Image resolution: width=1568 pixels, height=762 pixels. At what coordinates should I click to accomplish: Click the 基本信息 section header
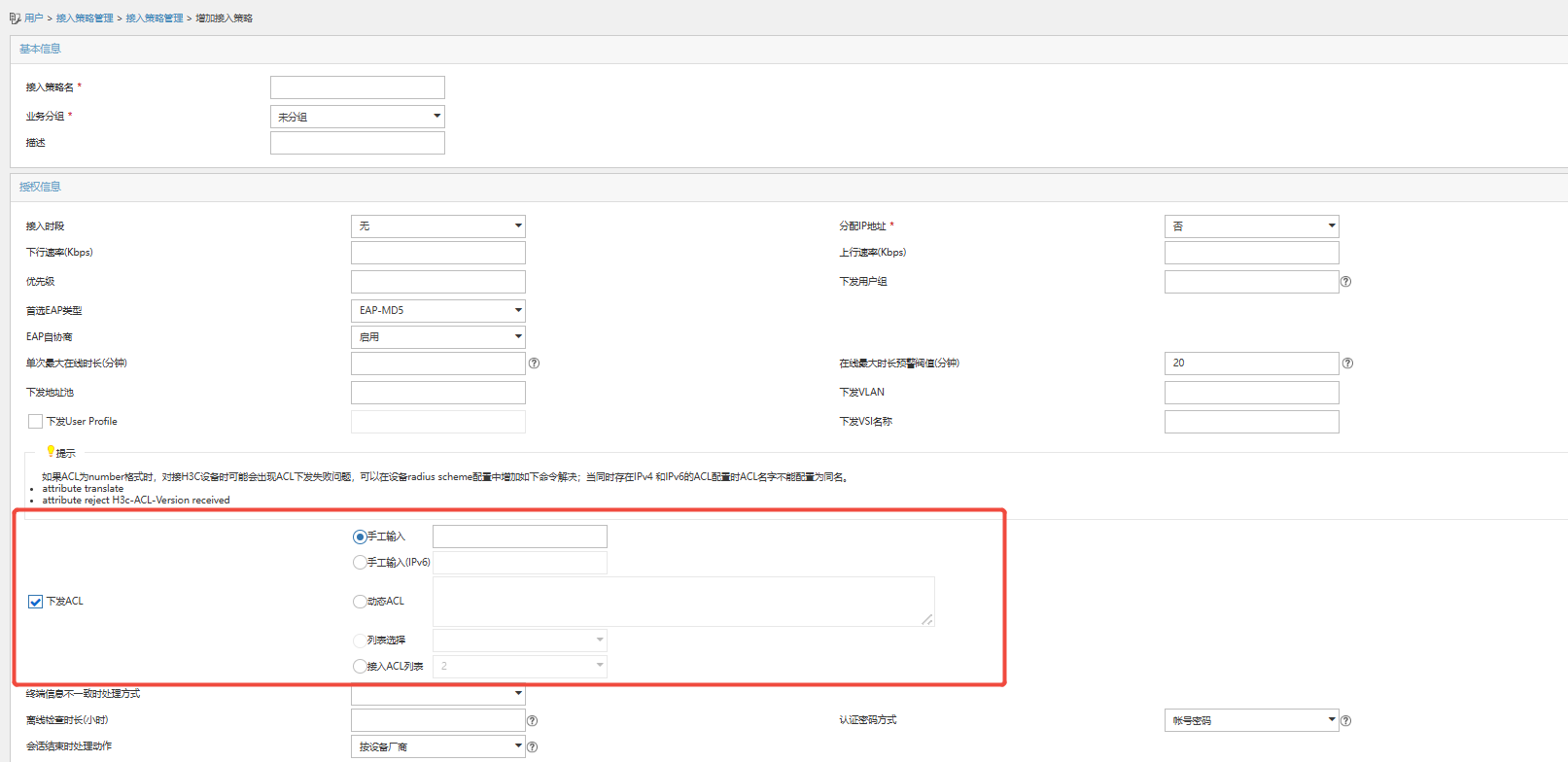click(x=40, y=49)
